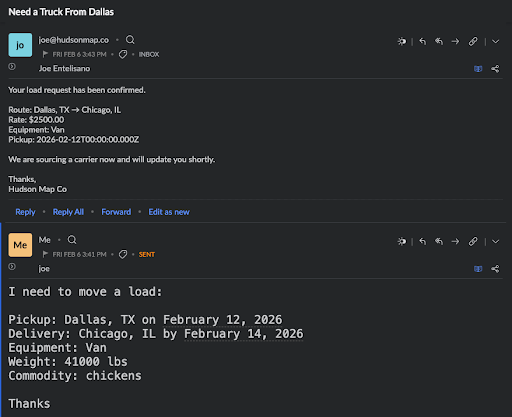This screenshot has width=512, height=417.
Task: Click the 'Commodity: chickens' line
Action: (x=75, y=376)
